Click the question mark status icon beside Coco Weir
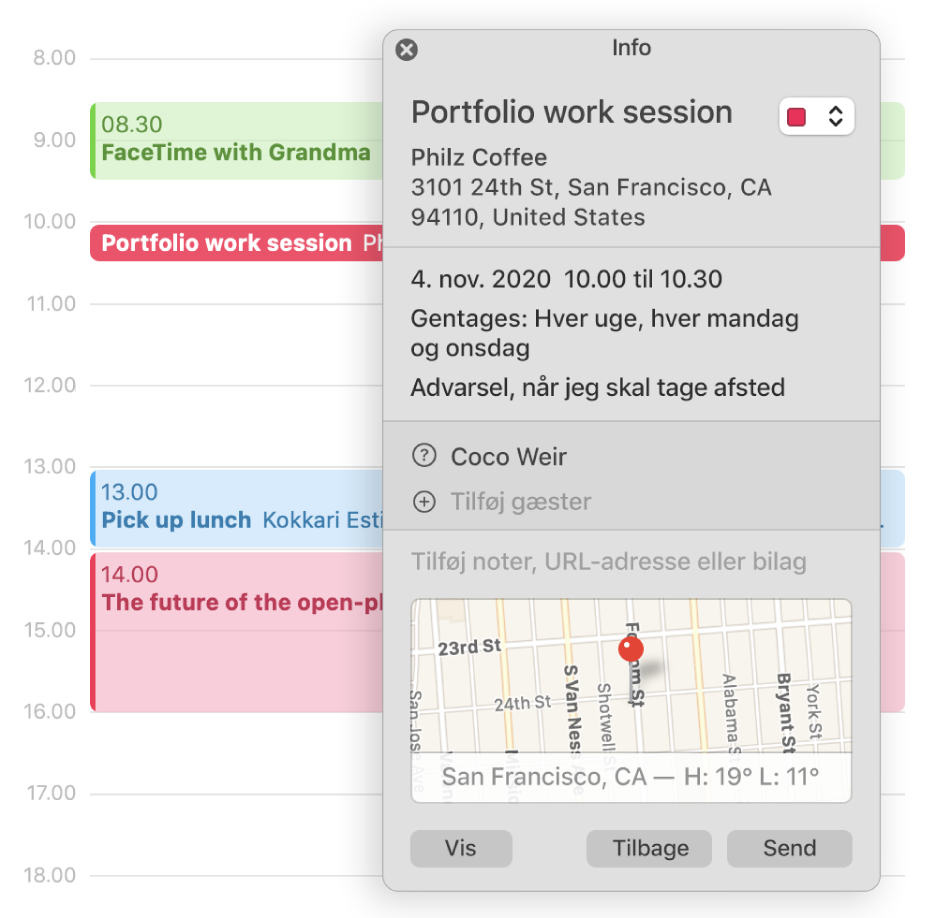The width and height of the screenshot is (931, 918). 424,456
